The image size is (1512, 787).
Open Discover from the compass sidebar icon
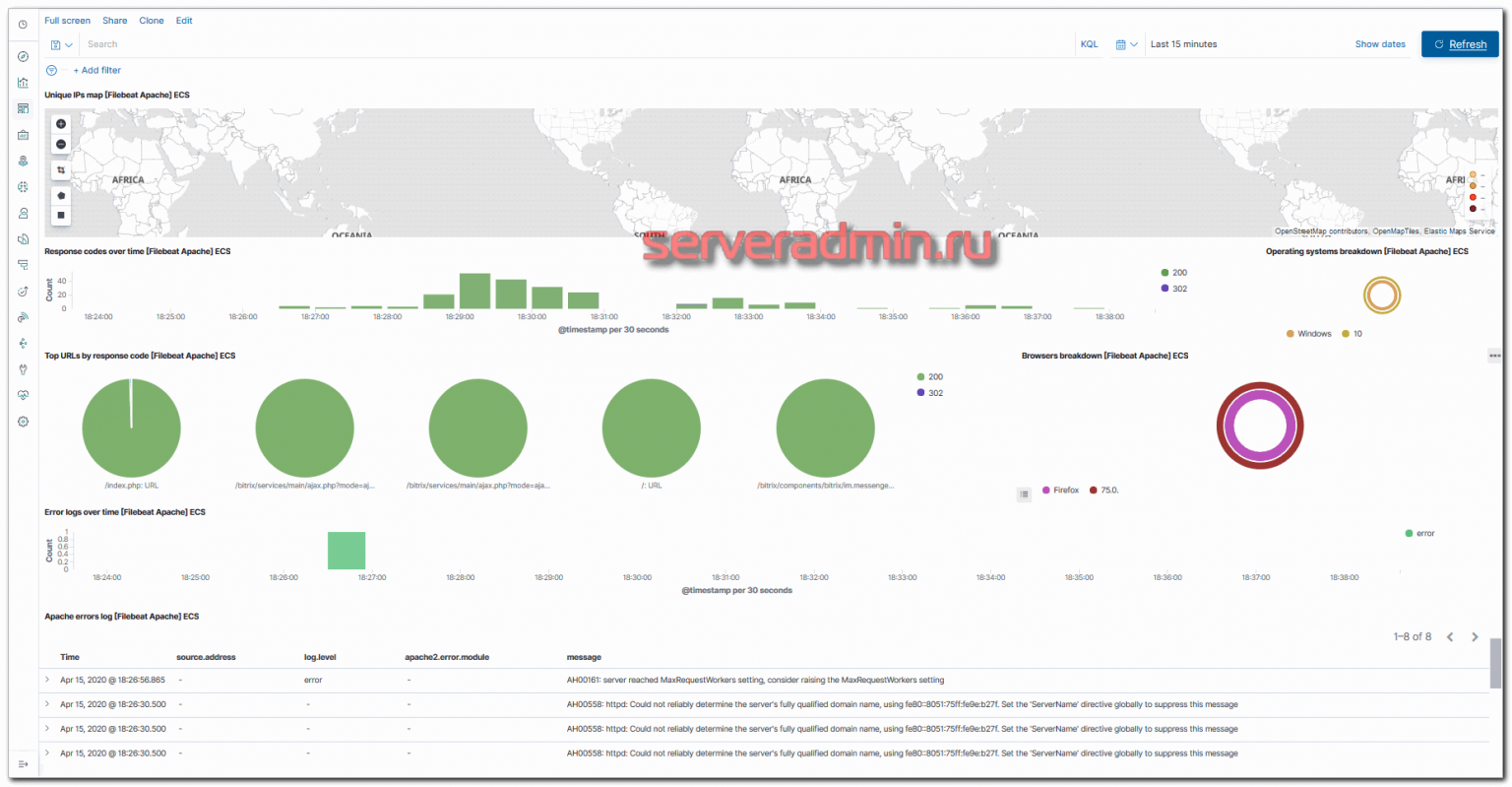(x=23, y=57)
